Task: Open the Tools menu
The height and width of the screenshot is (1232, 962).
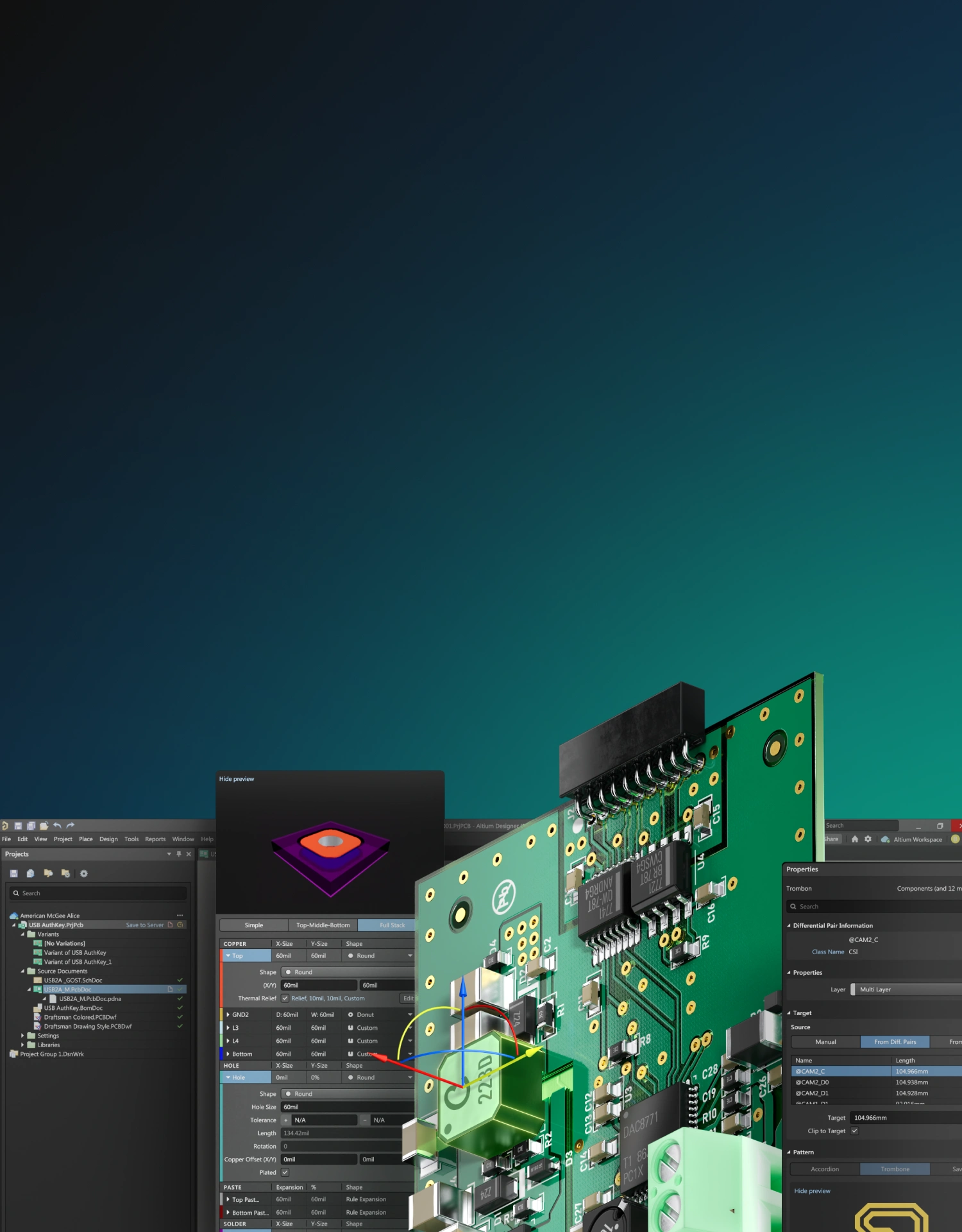Action: coord(131,839)
